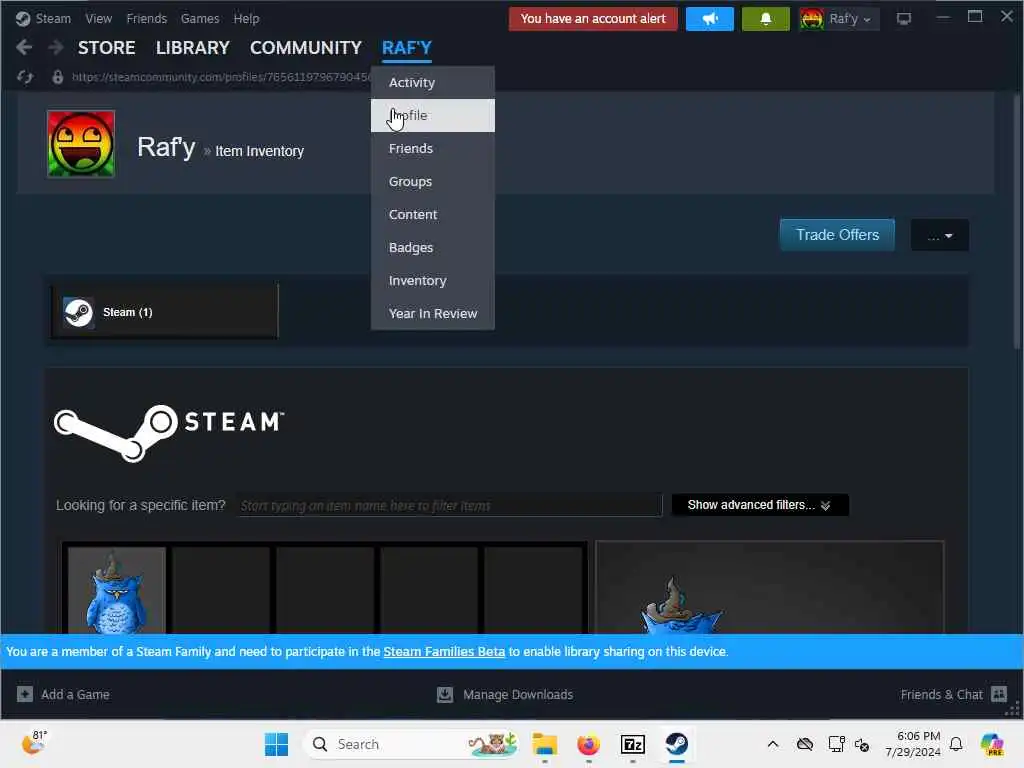
Task: Click the Add a Game plus icon
Action: (25, 694)
